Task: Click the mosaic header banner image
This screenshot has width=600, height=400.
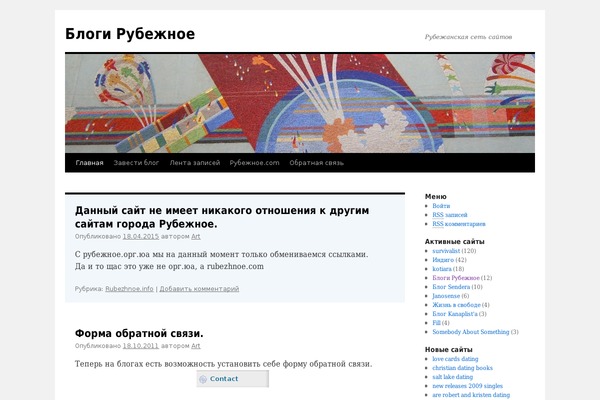Action: coord(300,103)
